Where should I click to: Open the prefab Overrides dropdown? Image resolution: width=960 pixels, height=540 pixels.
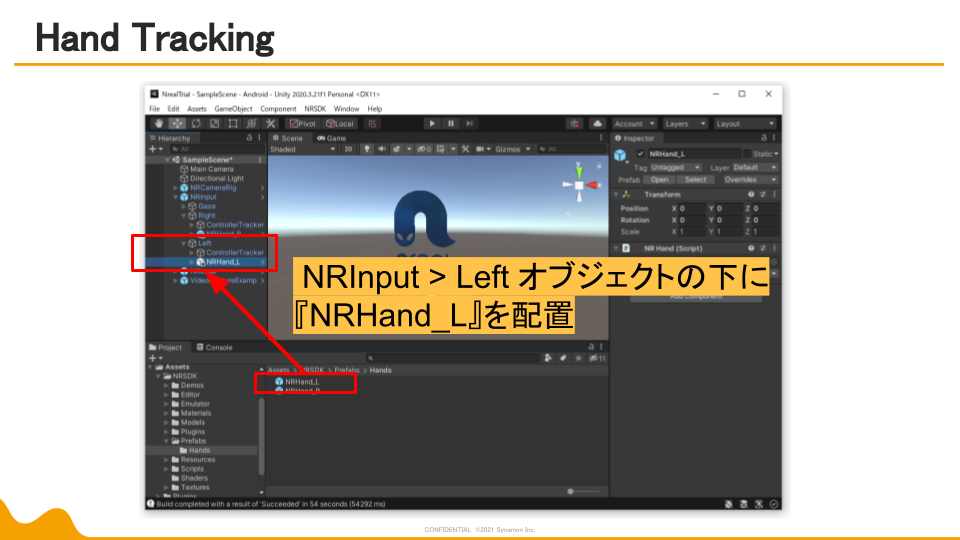tap(751, 179)
